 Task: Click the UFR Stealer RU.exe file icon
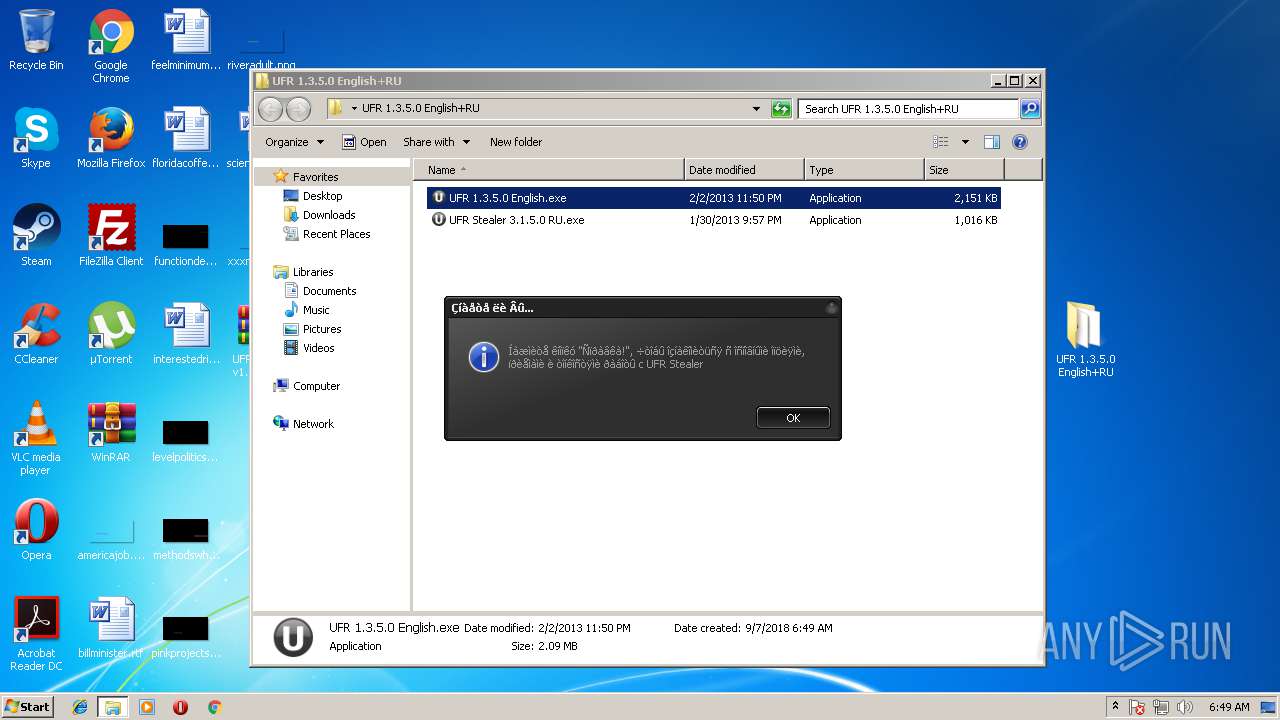[438, 220]
